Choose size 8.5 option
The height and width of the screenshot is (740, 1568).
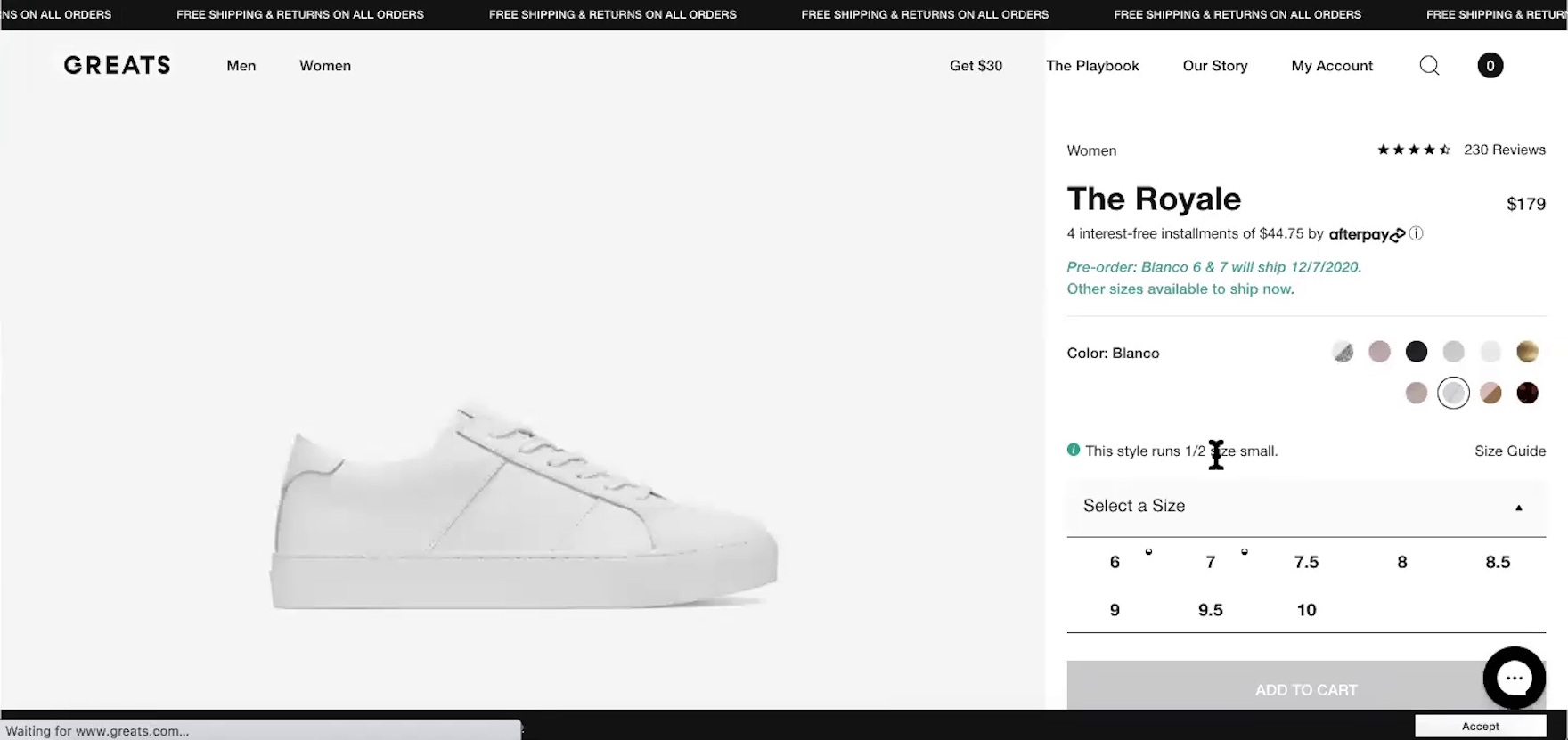[x=1498, y=562]
